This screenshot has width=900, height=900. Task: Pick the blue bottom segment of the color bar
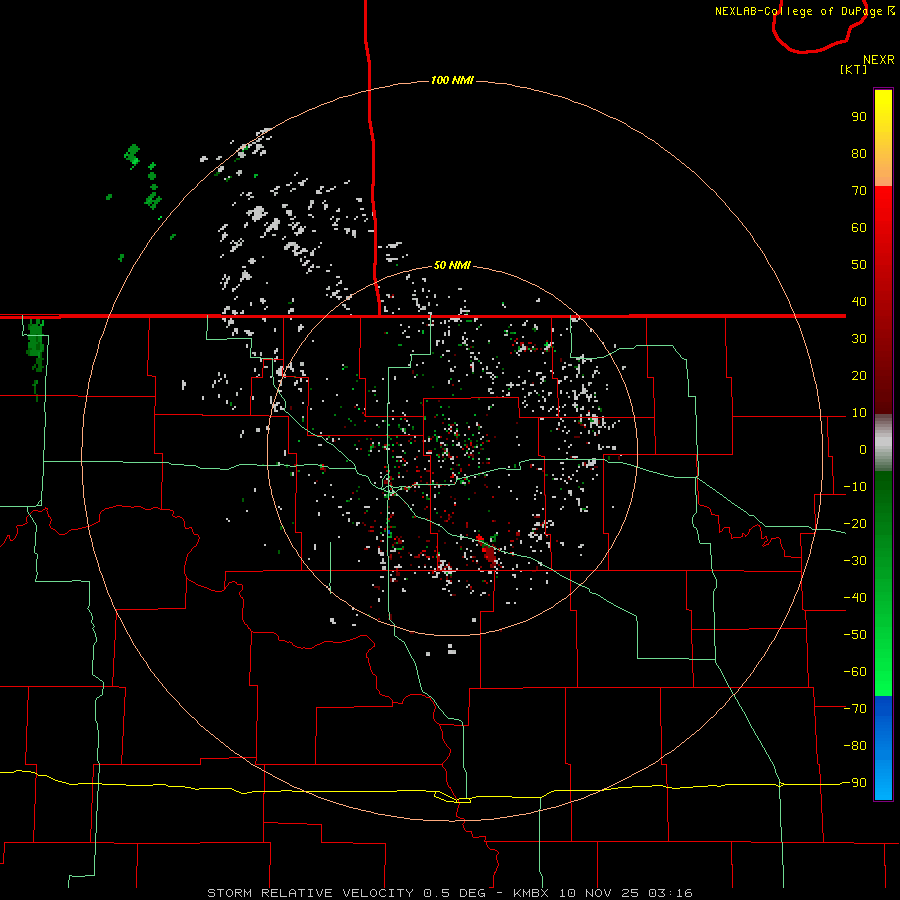click(x=883, y=748)
